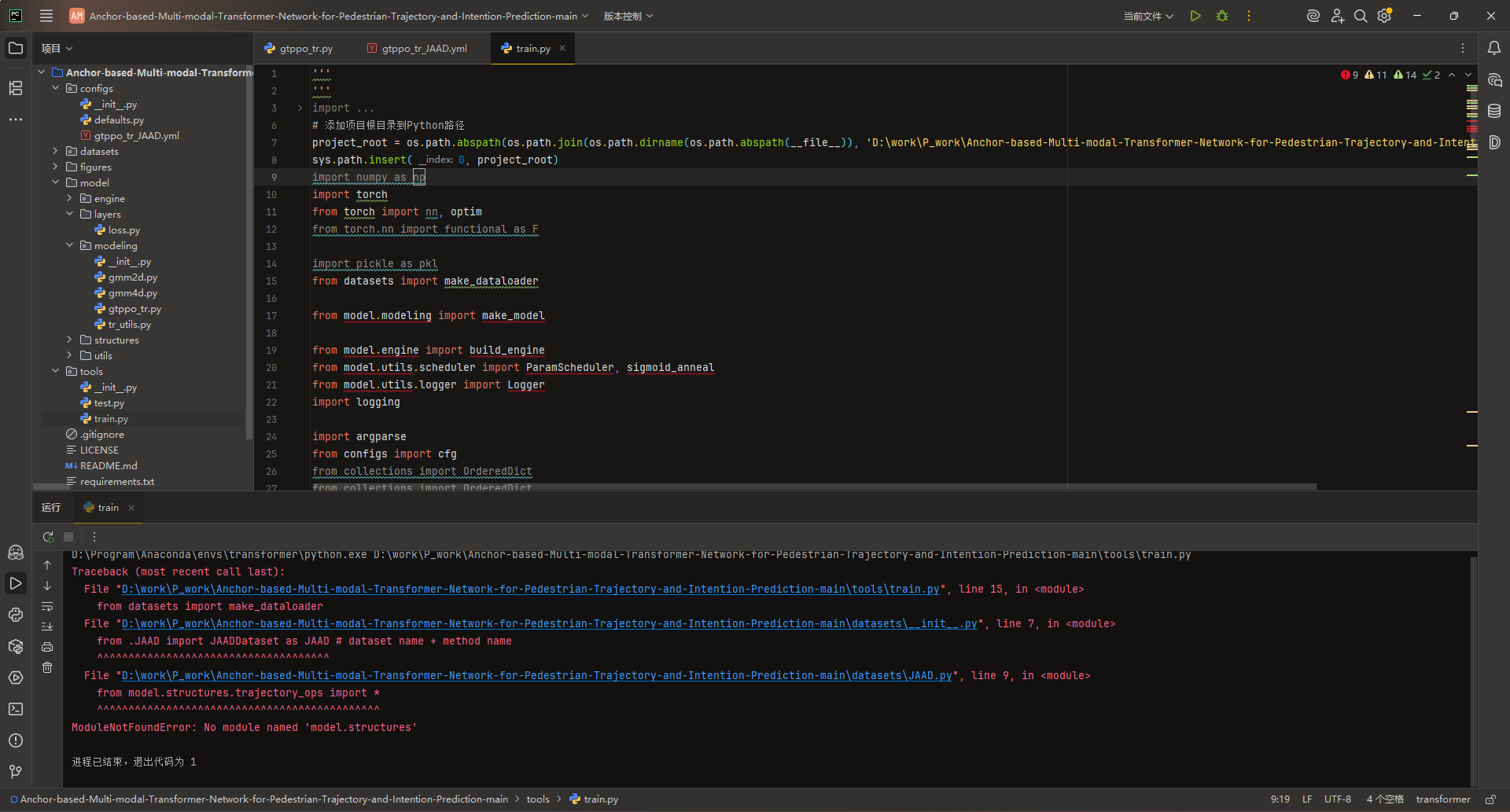1510x812 pixels.
Task: Open Services tool window icon
Action: (16, 678)
